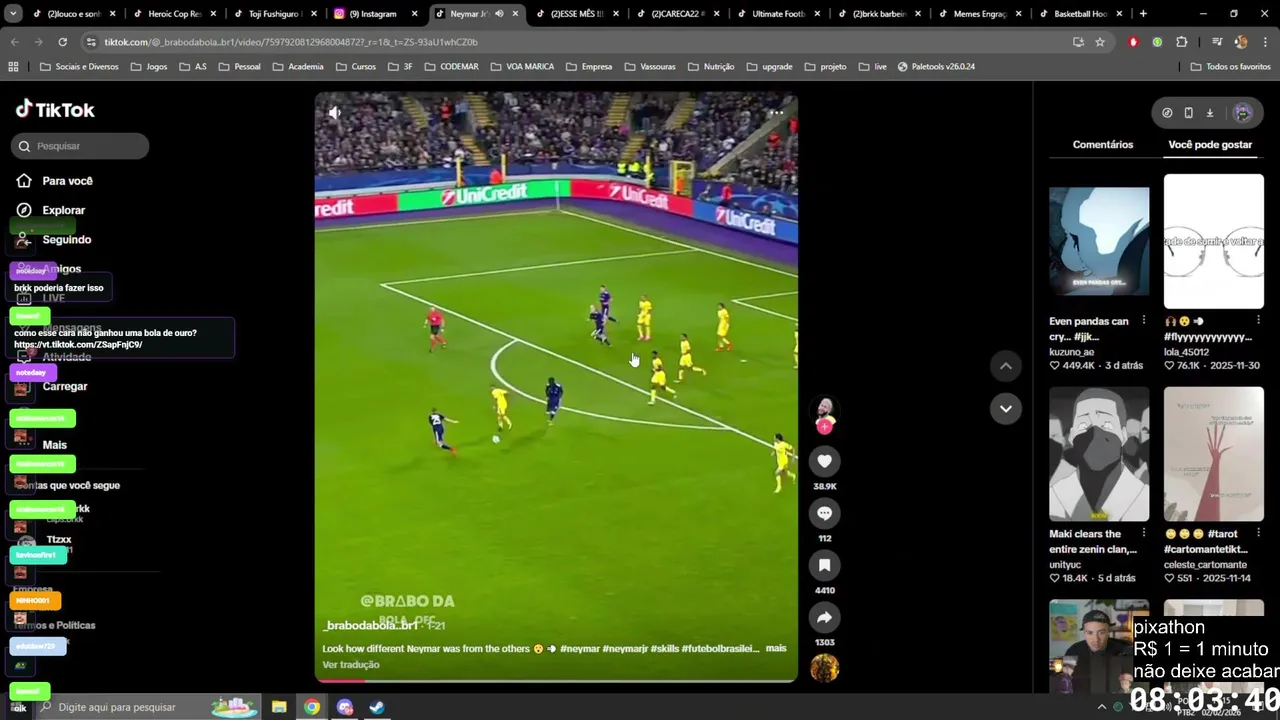Open the Ttzxx followed account
This screenshot has width=1280, height=720.
pos(58,540)
